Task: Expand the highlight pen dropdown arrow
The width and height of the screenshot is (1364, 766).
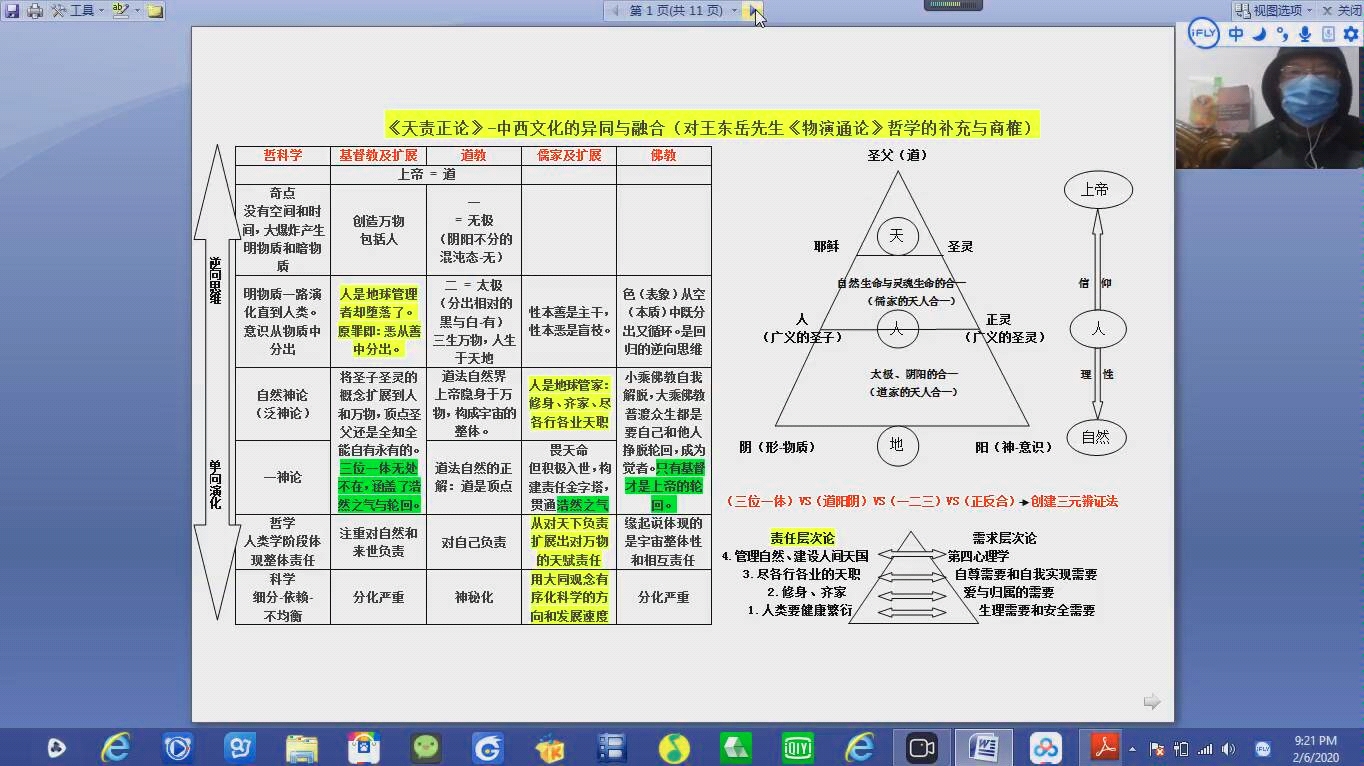Action: pyautogui.click(x=136, y=10)
